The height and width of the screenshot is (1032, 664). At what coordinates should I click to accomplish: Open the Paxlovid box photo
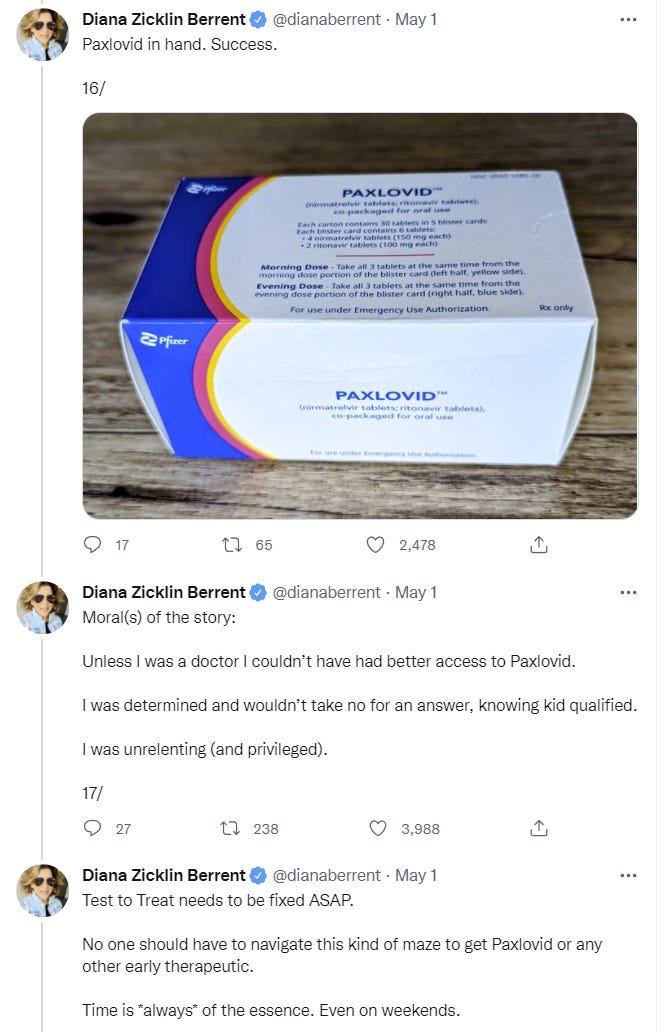click(x=359, y=316)
